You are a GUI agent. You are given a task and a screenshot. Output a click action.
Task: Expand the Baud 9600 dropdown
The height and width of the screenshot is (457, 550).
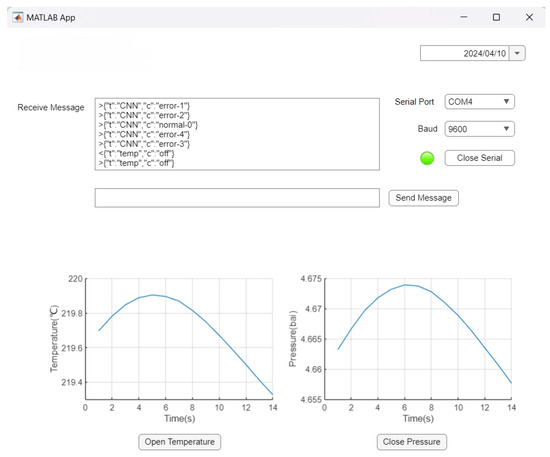pos(479,129)
